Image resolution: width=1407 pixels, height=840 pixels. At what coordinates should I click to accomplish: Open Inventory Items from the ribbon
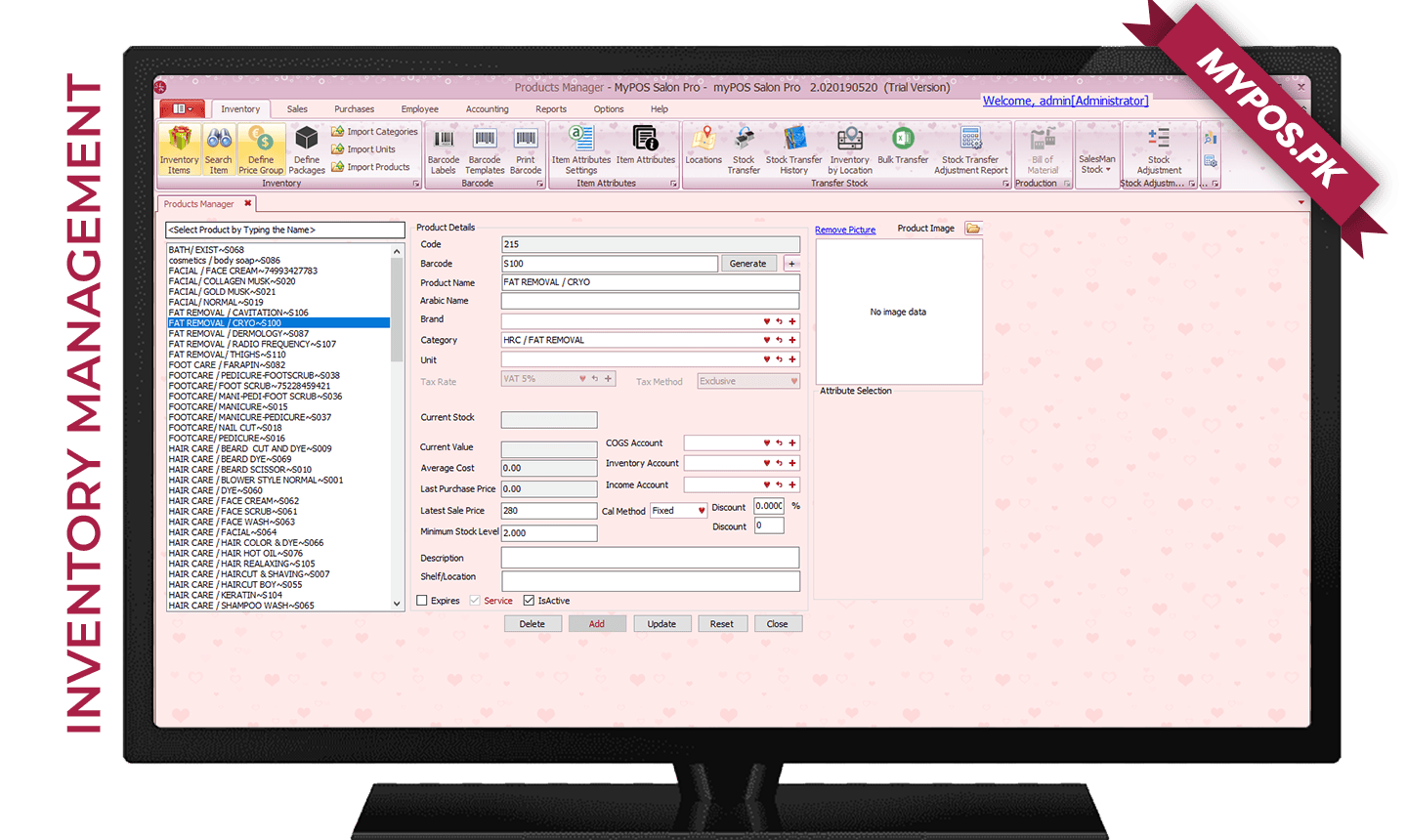click(x=179, y=149)
